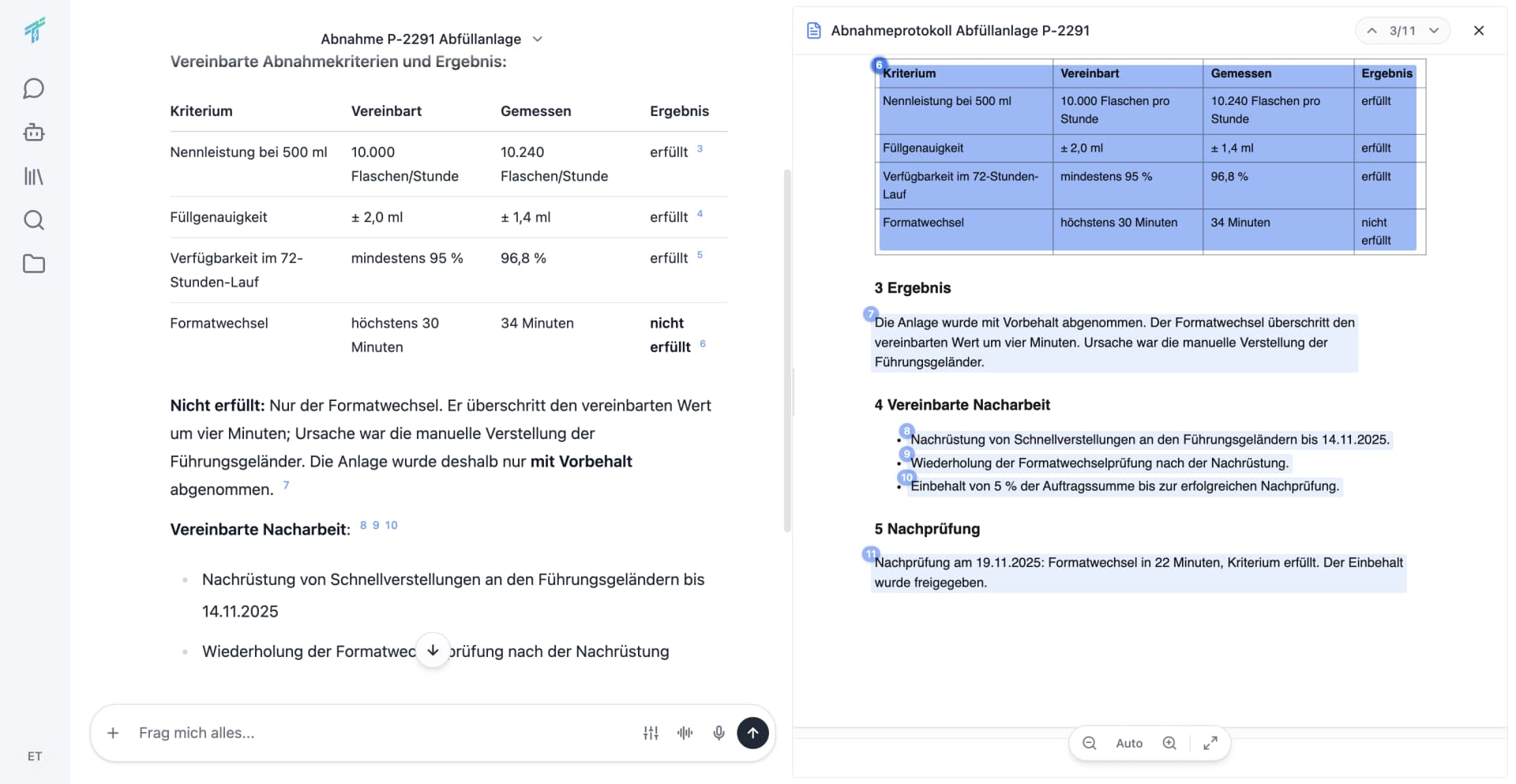Expand document viewer to fullscreen
Viewport: 1516px width, 784px height.
click(x=1210, y=743)
